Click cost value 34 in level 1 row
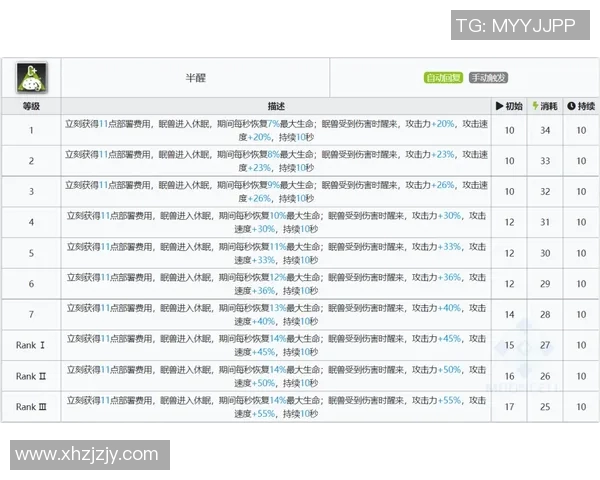Viewport: 600px width, 480px height. pos(545,130)
